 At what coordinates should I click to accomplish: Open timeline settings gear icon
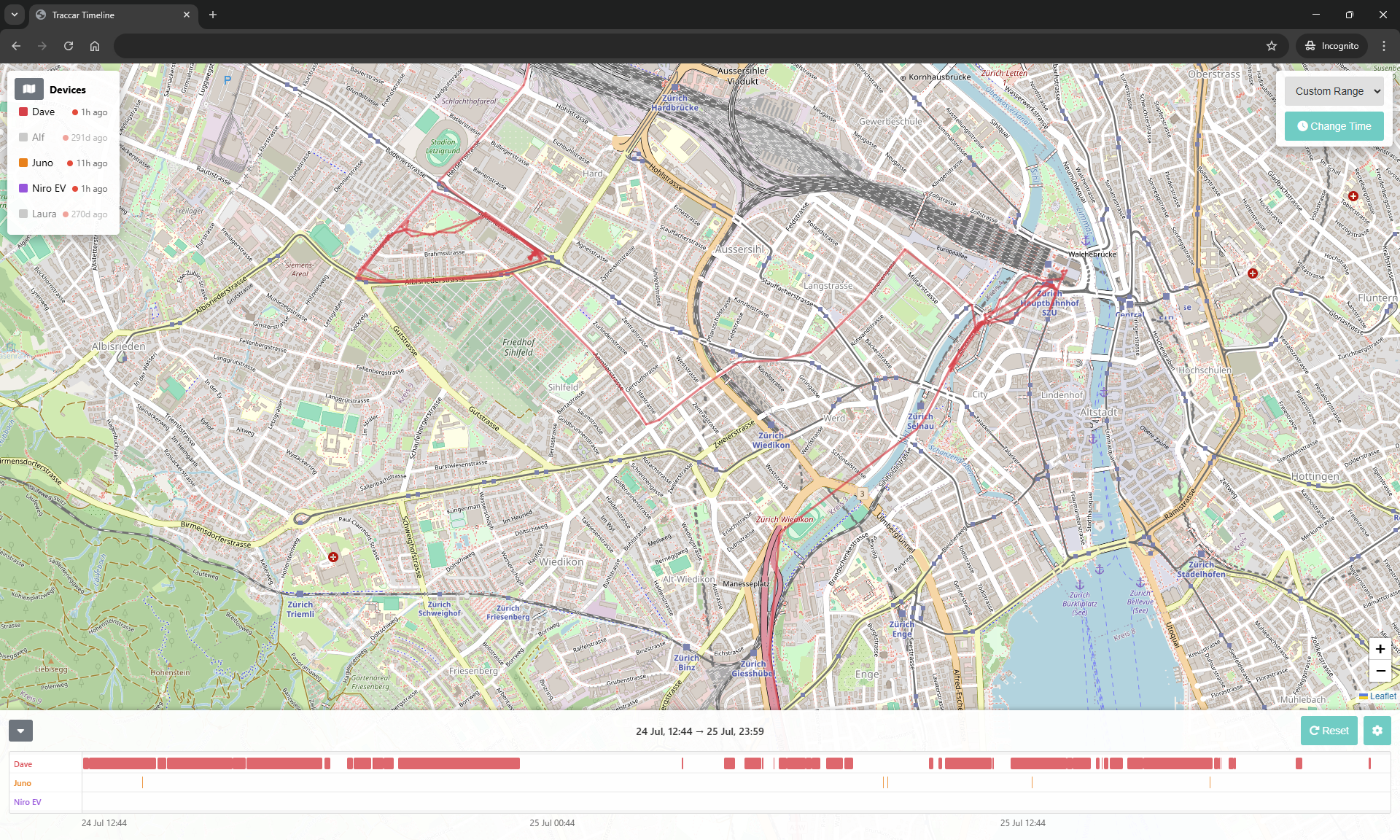click(x=1377, y=731)
